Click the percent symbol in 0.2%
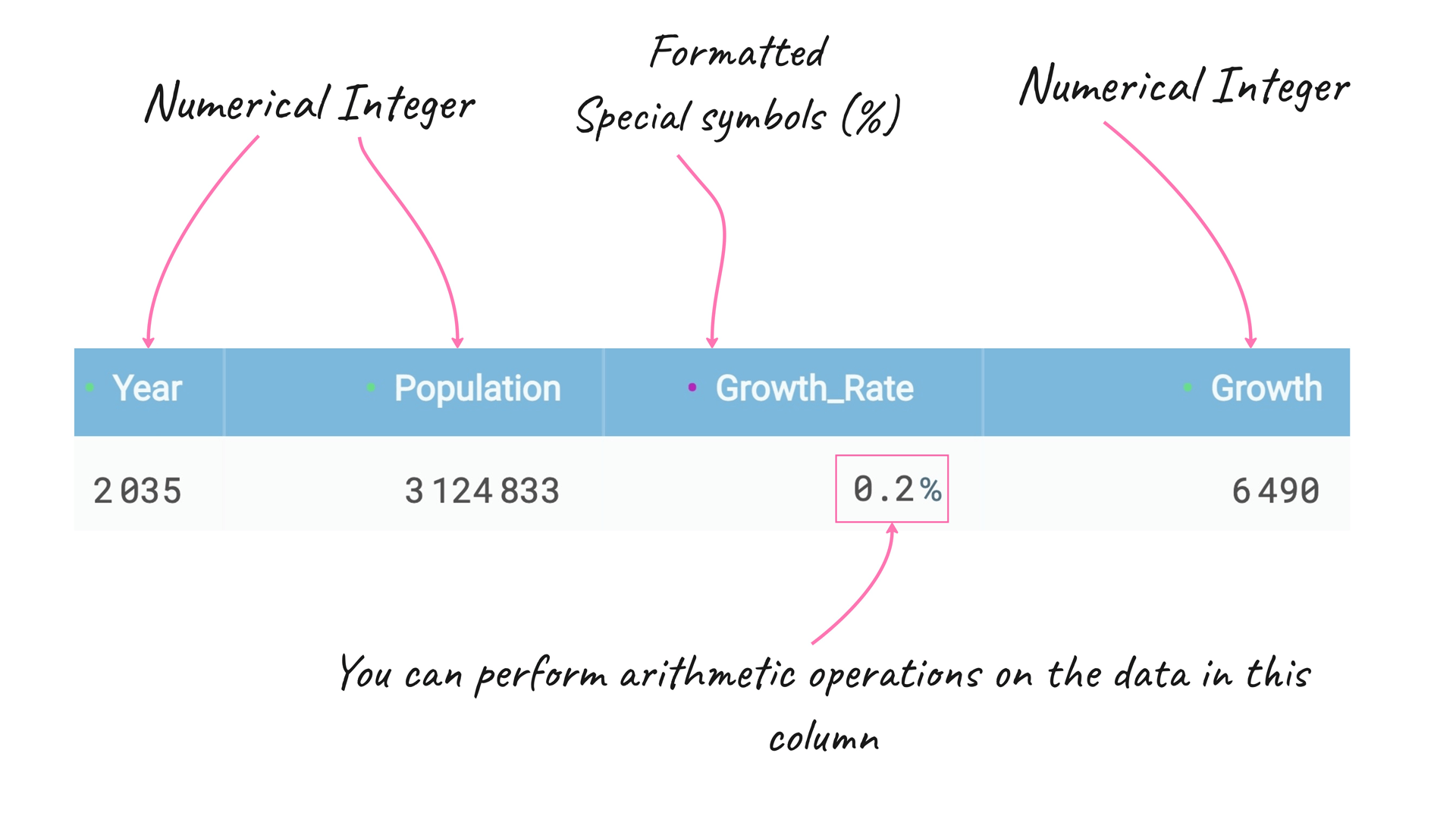Screen dimensions: 1456x819 931,489
